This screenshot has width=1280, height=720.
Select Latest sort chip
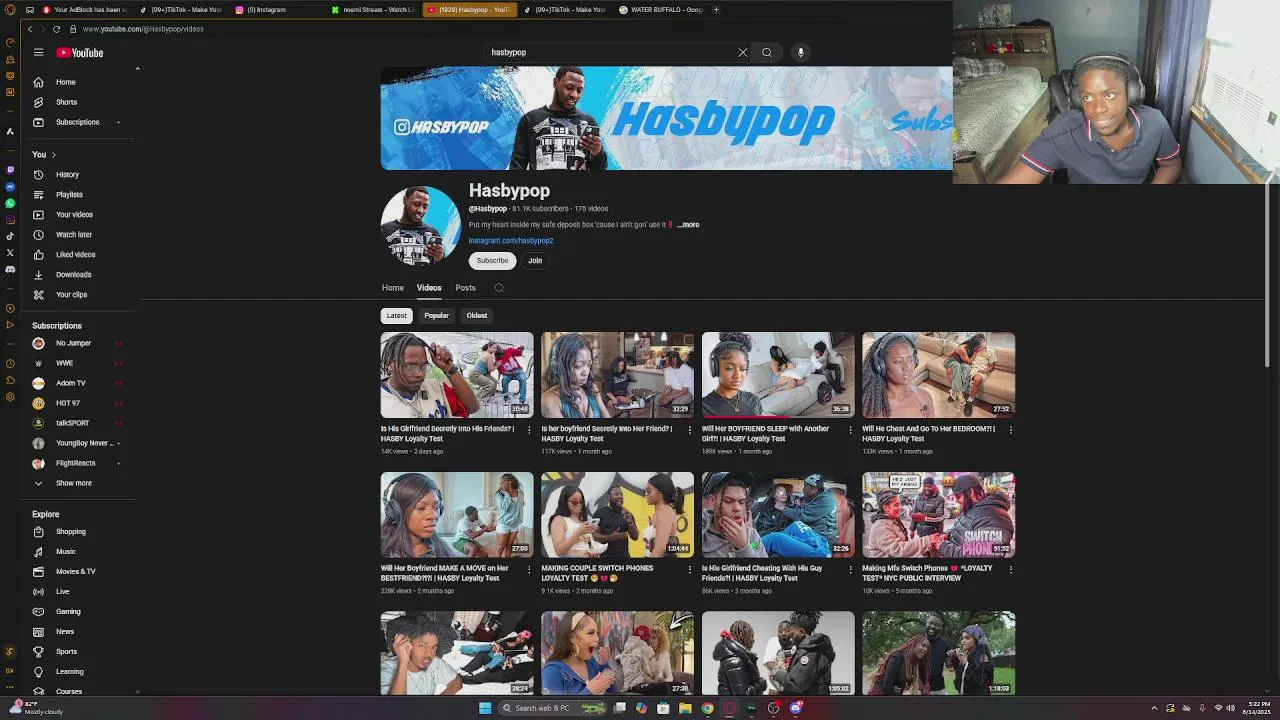pos(397,316)
